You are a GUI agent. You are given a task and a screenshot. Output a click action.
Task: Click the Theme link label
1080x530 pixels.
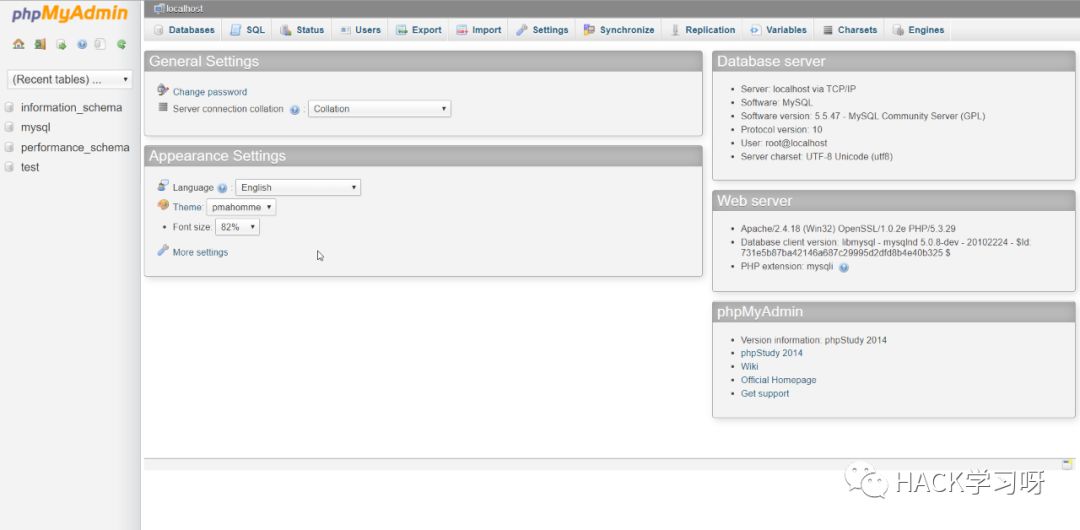click(187, 207)
